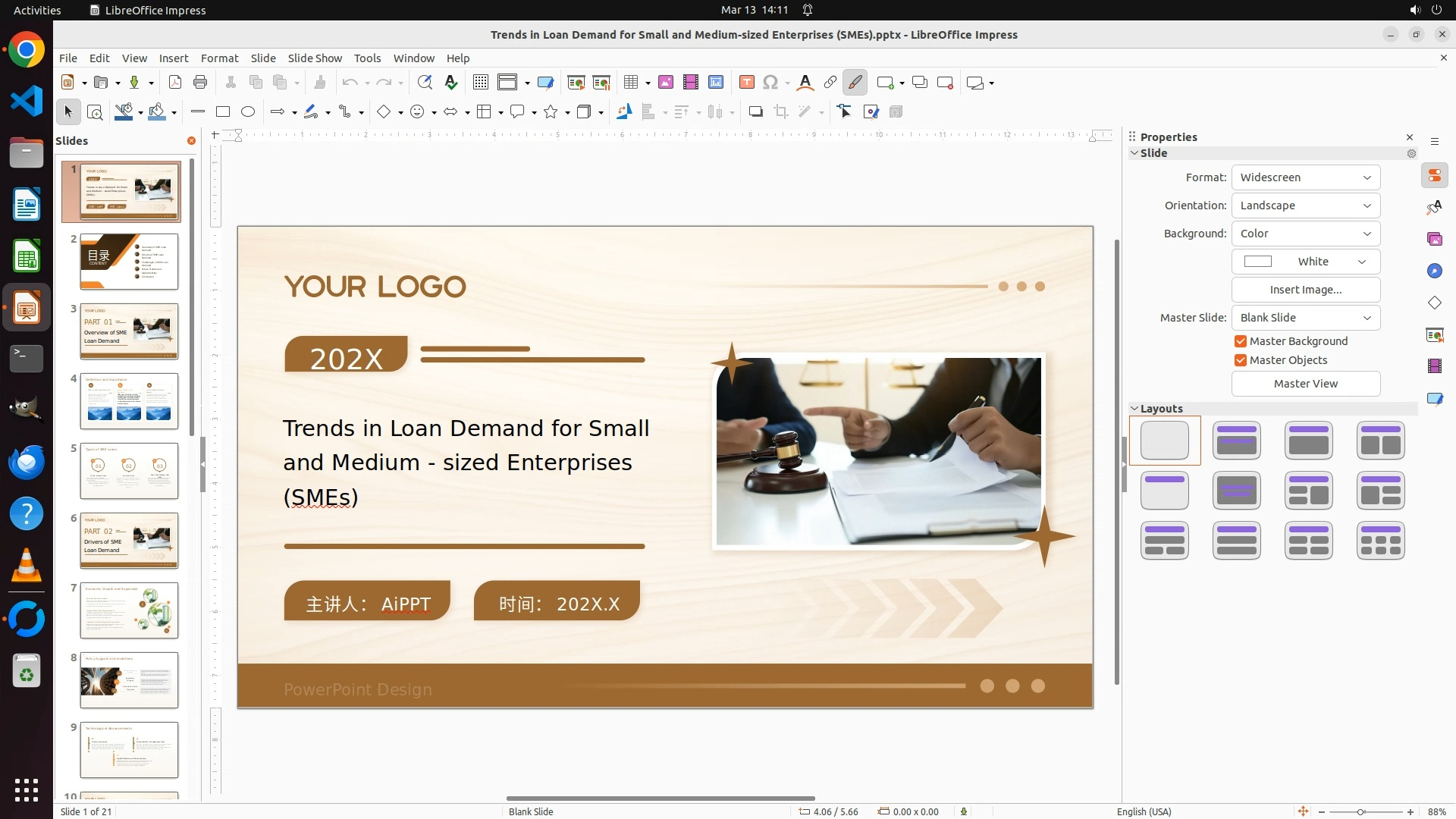
Task: Click the Insert Image... button
Action: pos(1306,290)
